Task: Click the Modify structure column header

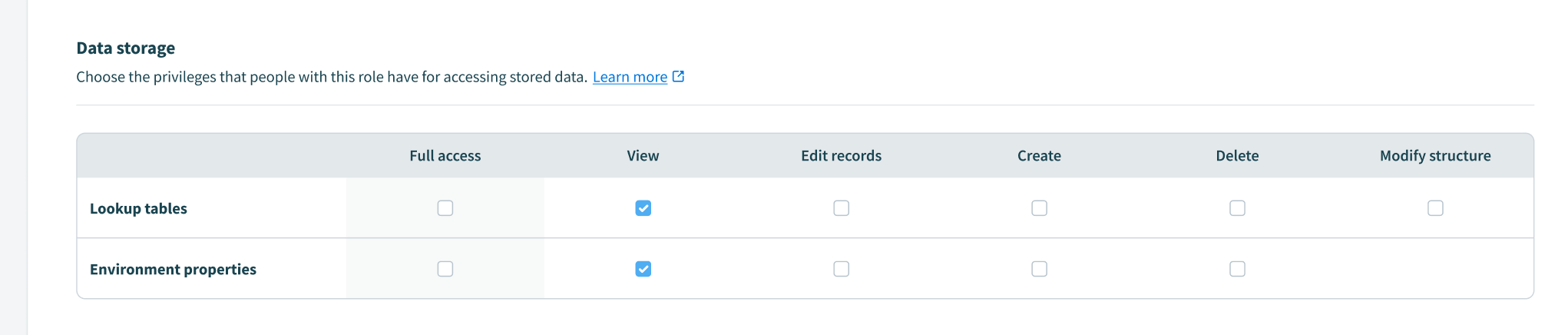Action: coord(1435,156)
